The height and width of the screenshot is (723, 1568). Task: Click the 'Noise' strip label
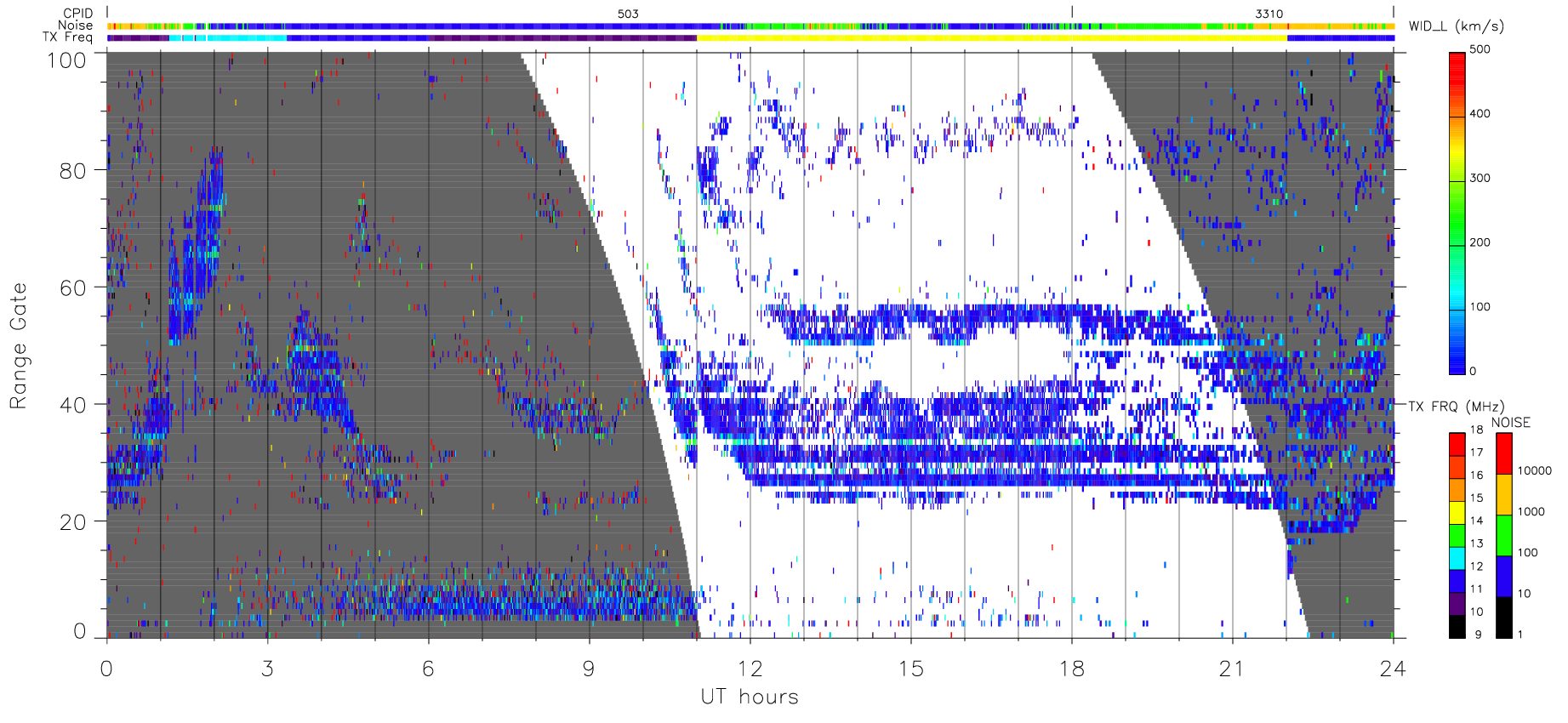tap(75, 25)
